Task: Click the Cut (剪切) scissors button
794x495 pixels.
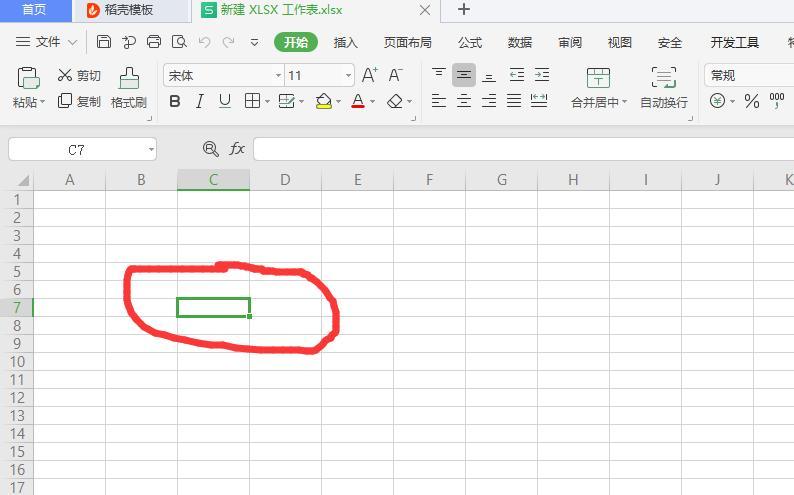Action: coord(79,75)
